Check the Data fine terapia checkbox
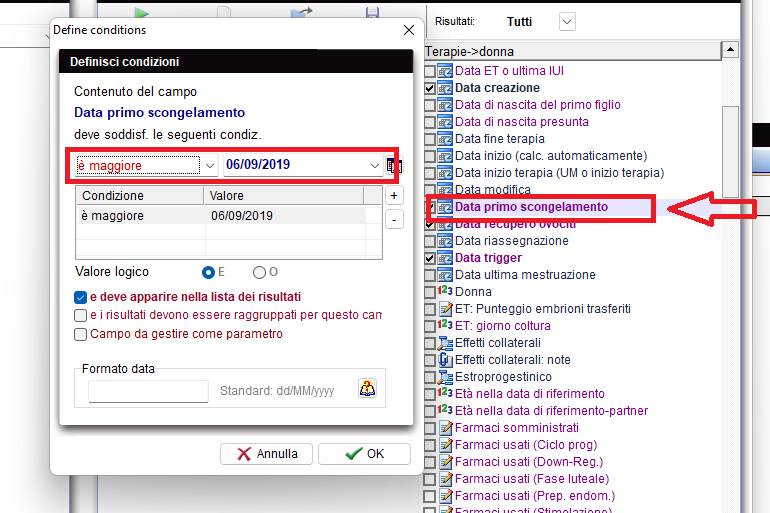This screenshot has width=770, height=513. pyautogui.click(x=430, y=139)
